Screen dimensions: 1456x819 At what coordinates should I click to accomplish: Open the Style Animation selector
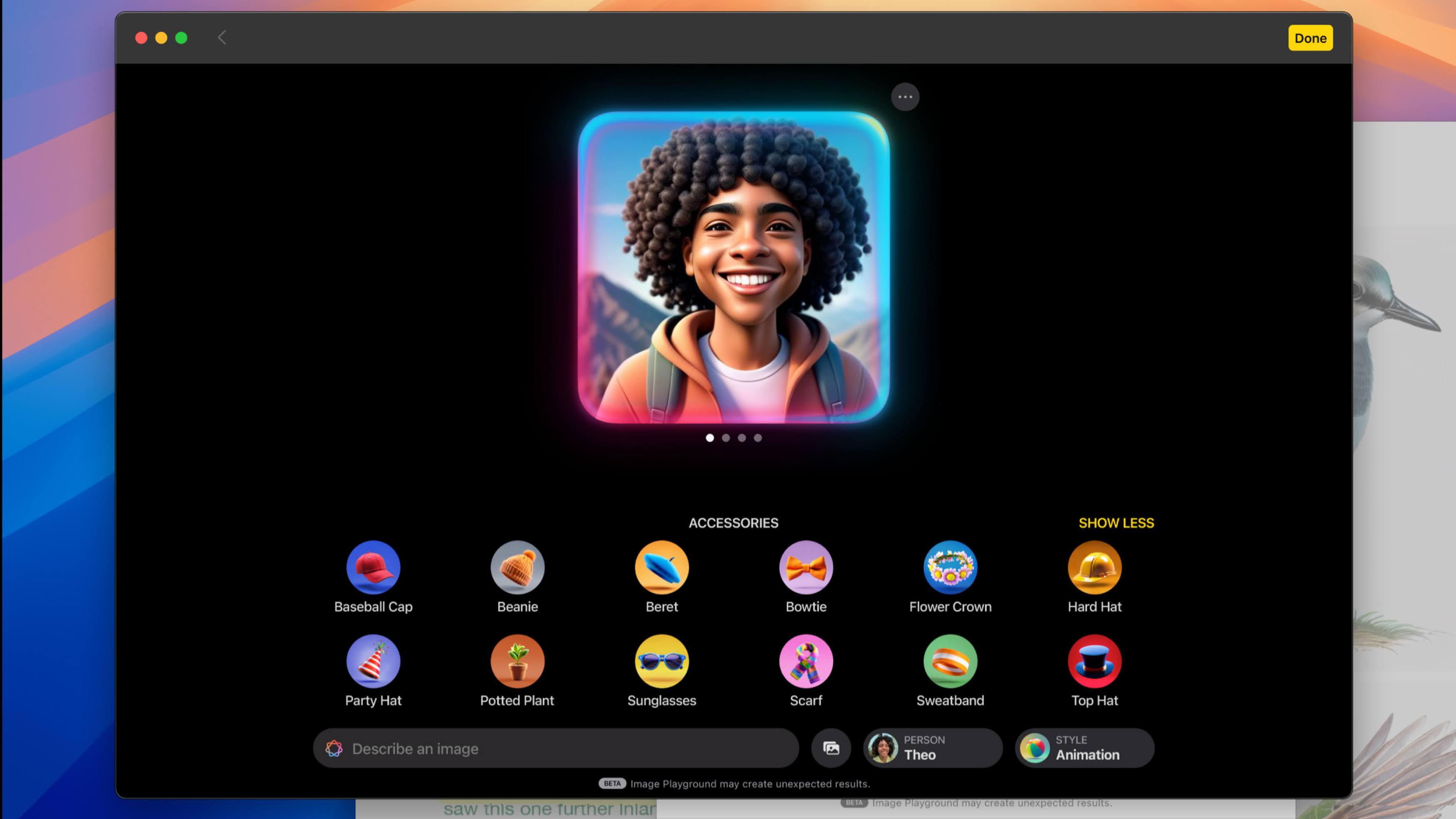tap(1084, 748)
